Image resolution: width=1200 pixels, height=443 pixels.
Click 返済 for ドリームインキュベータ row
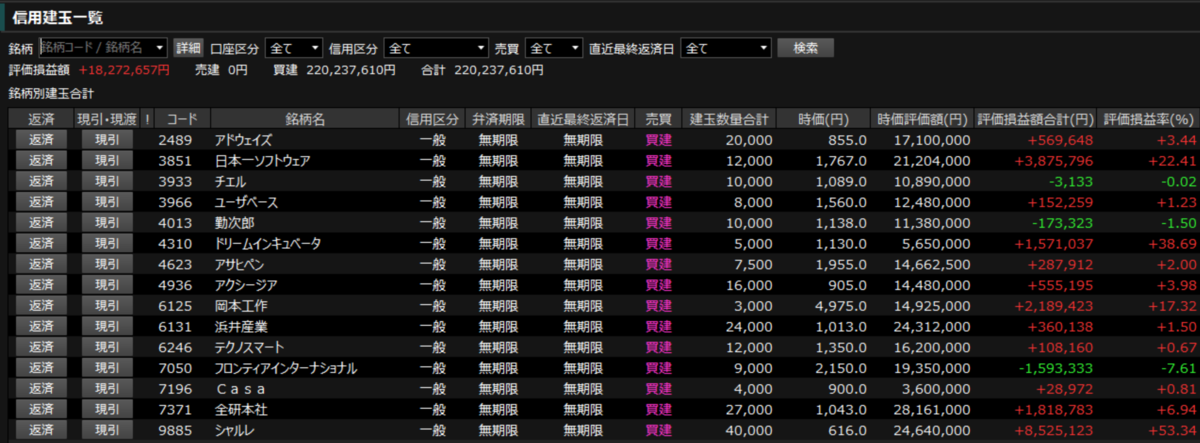click(x=41, y=243)
